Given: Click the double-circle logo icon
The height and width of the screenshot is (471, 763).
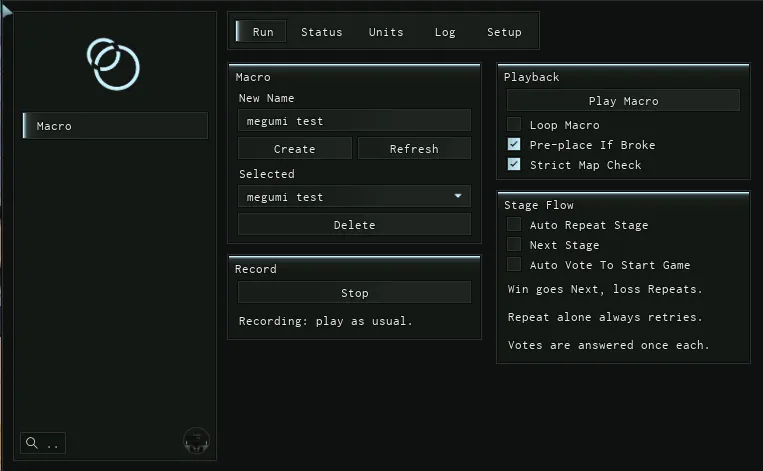Looking at the screenshot, I should point(113,64).
